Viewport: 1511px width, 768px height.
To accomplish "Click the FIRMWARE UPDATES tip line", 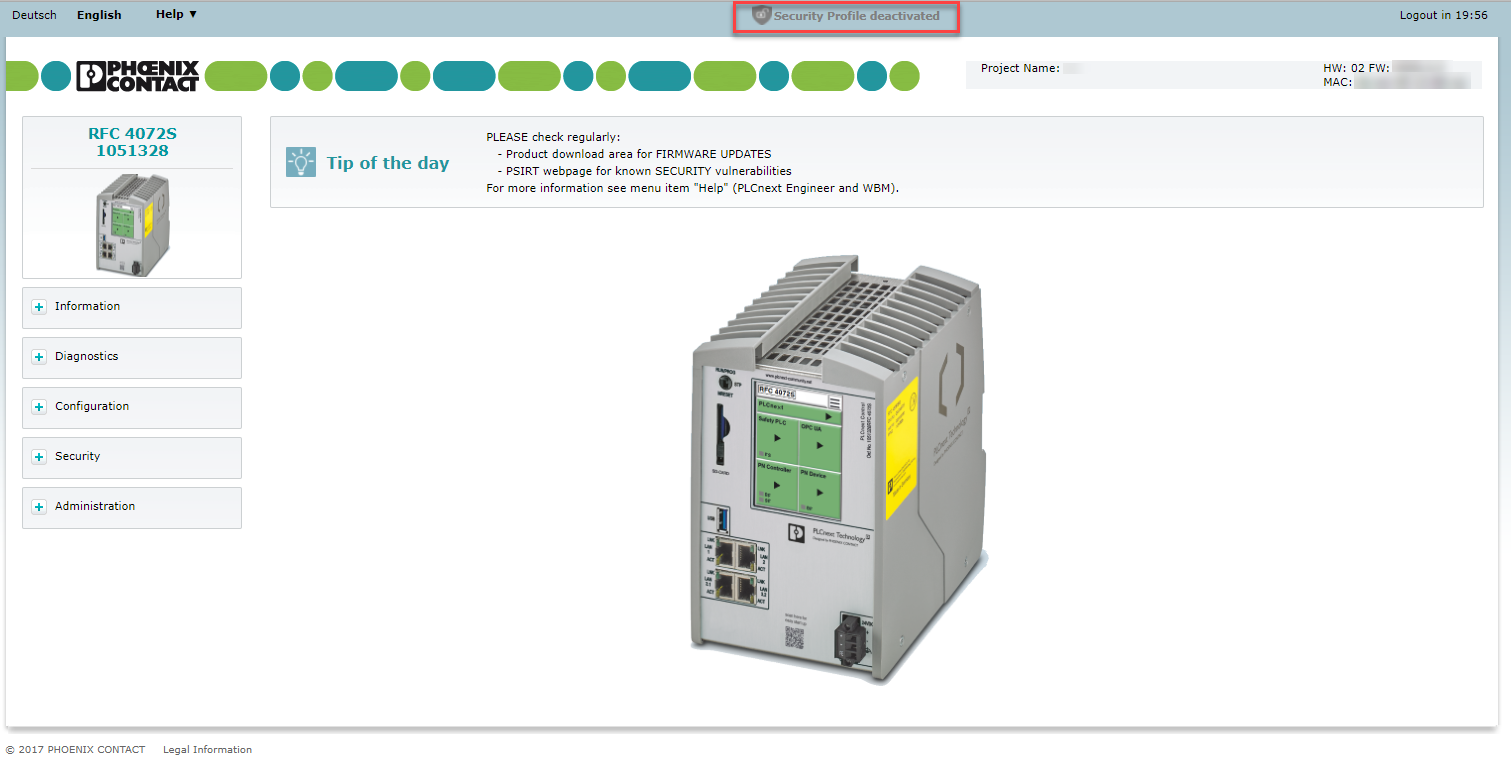I will click(634, 155).
